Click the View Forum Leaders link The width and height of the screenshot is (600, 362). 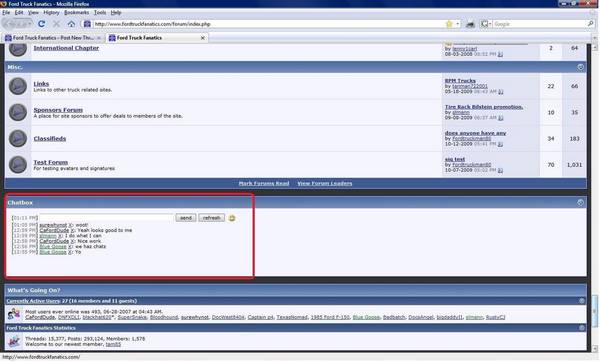(324, 183)
